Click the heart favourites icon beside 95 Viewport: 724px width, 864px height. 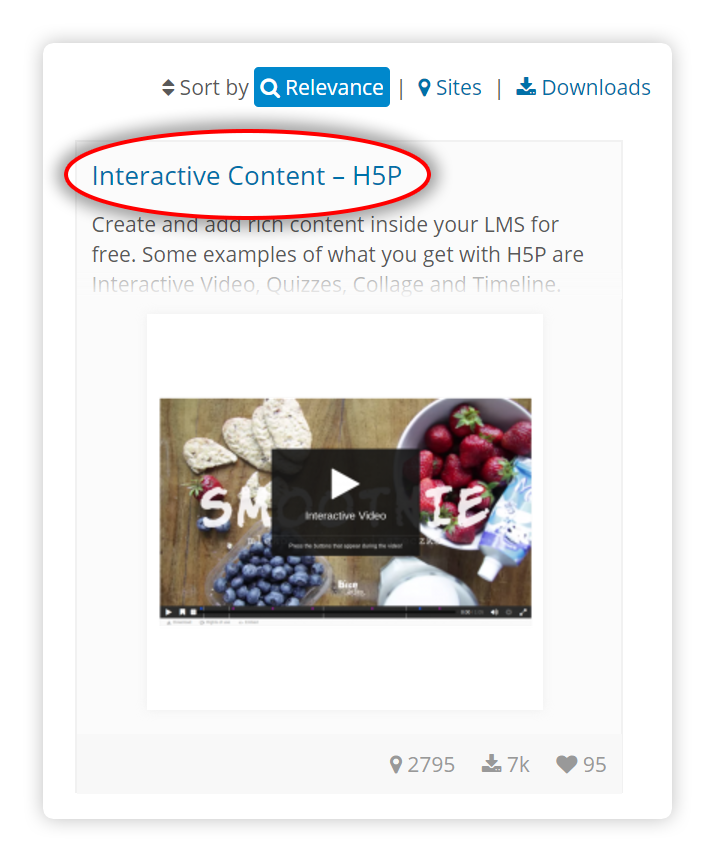[x=566, y=764]
